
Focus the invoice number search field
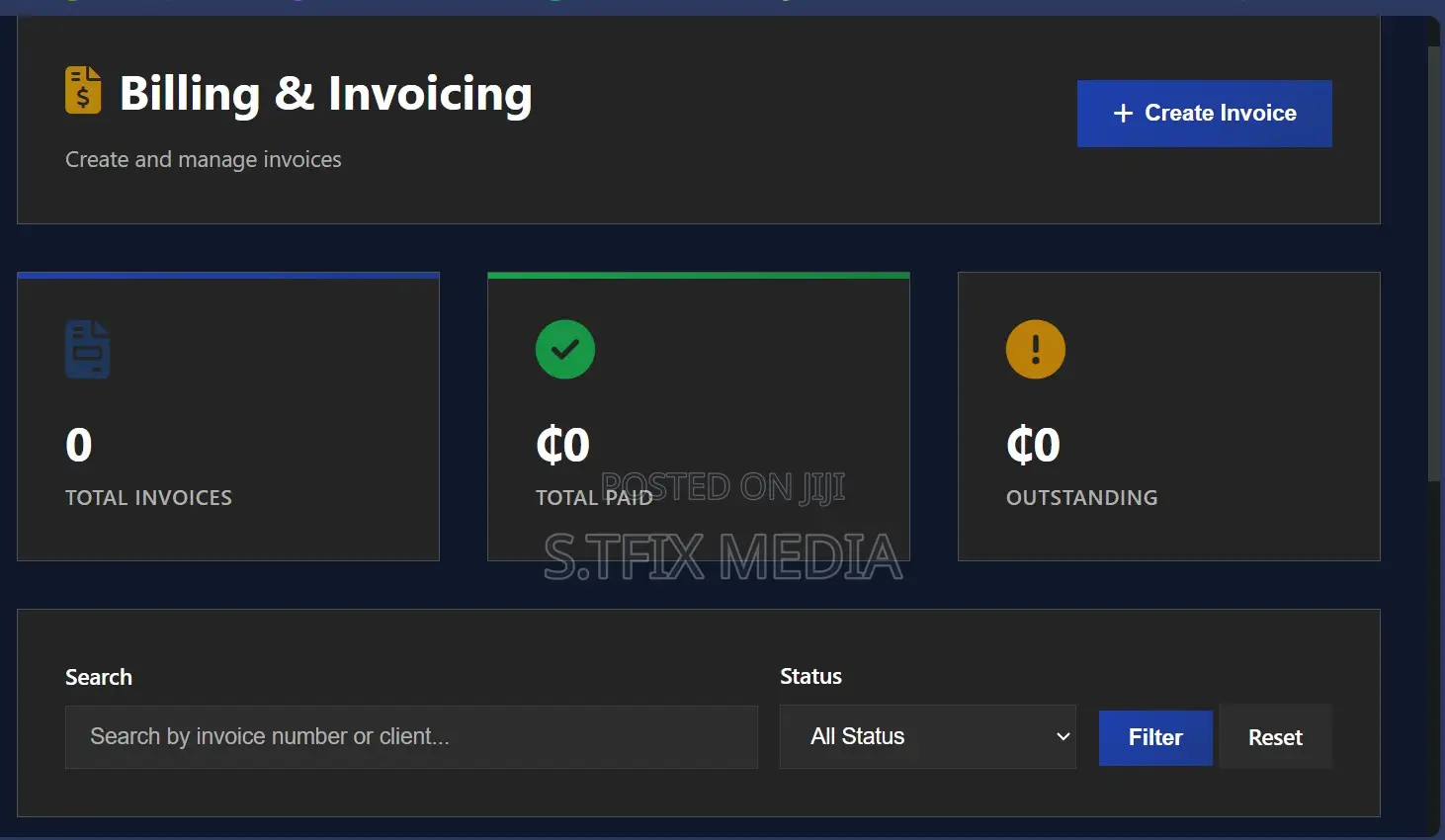(x=411, y=737)
